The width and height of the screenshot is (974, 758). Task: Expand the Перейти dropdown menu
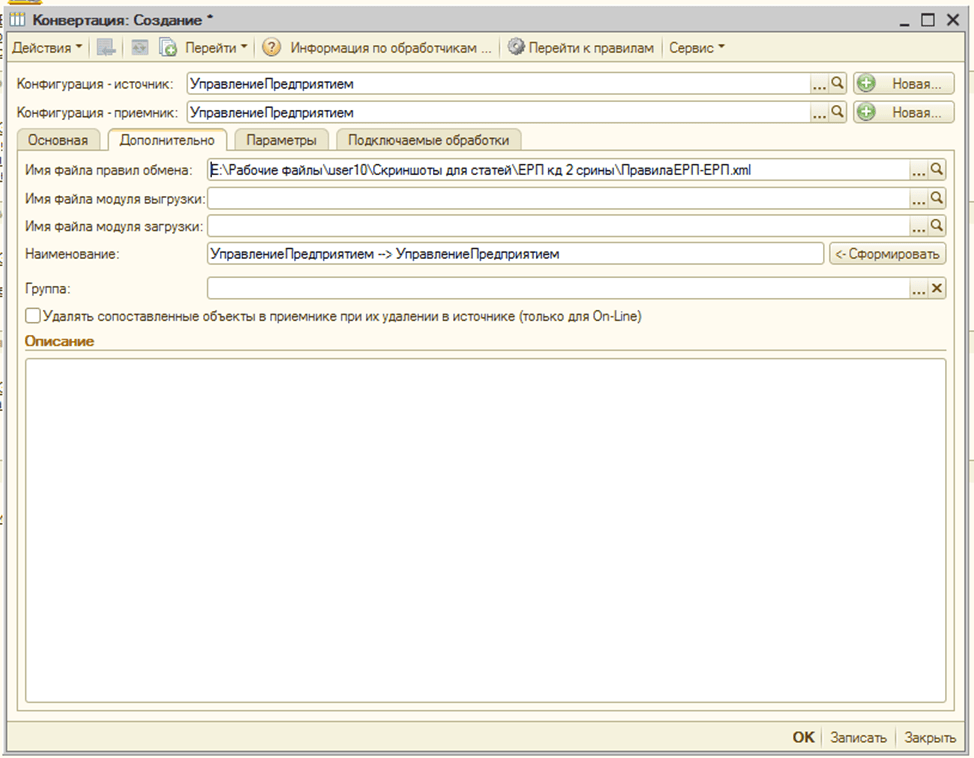click(216, 47)
